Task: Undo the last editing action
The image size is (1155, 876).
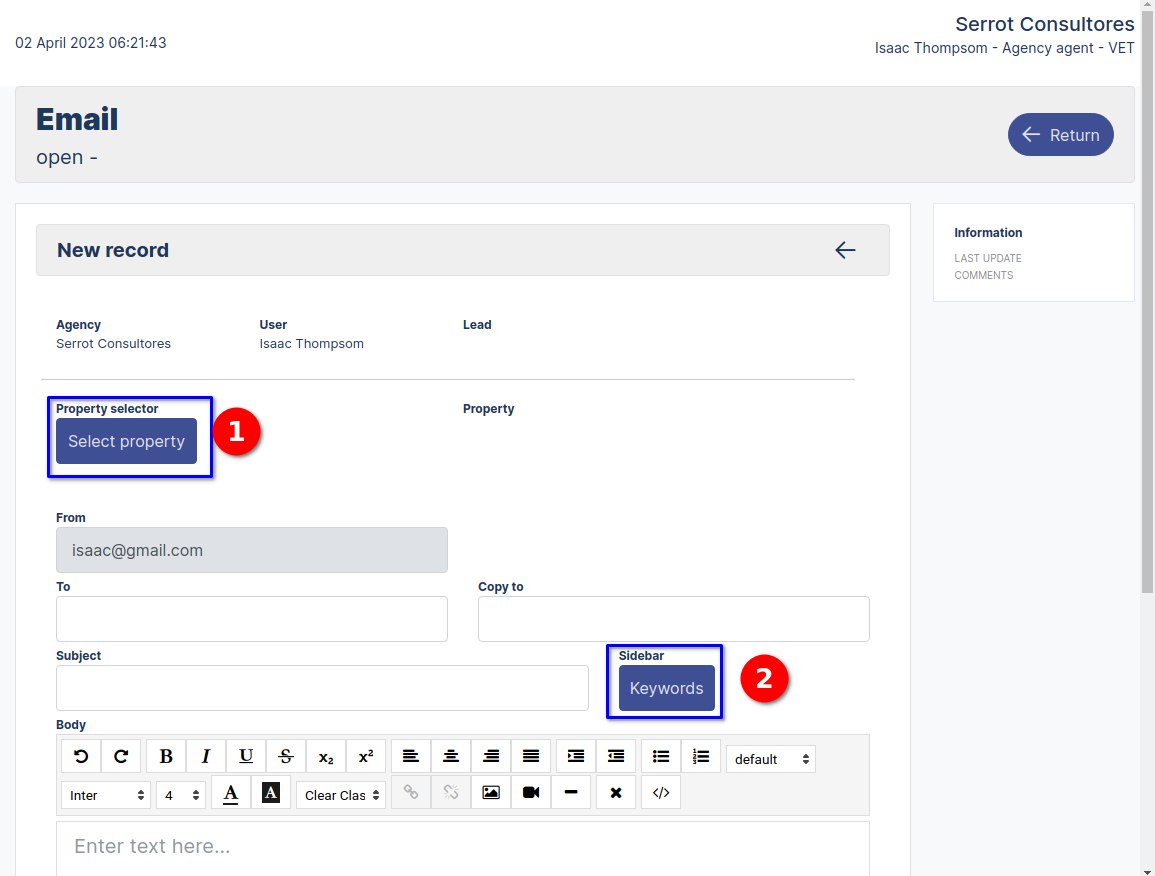Action: click(x=81, y=756)
